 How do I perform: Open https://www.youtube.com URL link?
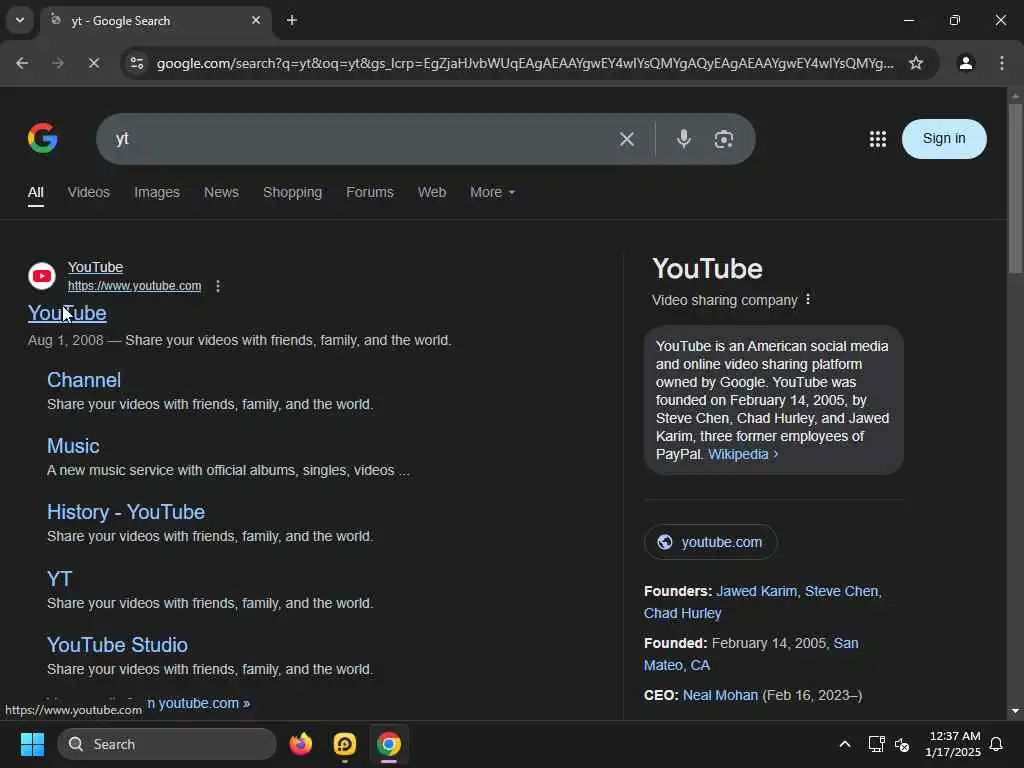tap(135, 286)
